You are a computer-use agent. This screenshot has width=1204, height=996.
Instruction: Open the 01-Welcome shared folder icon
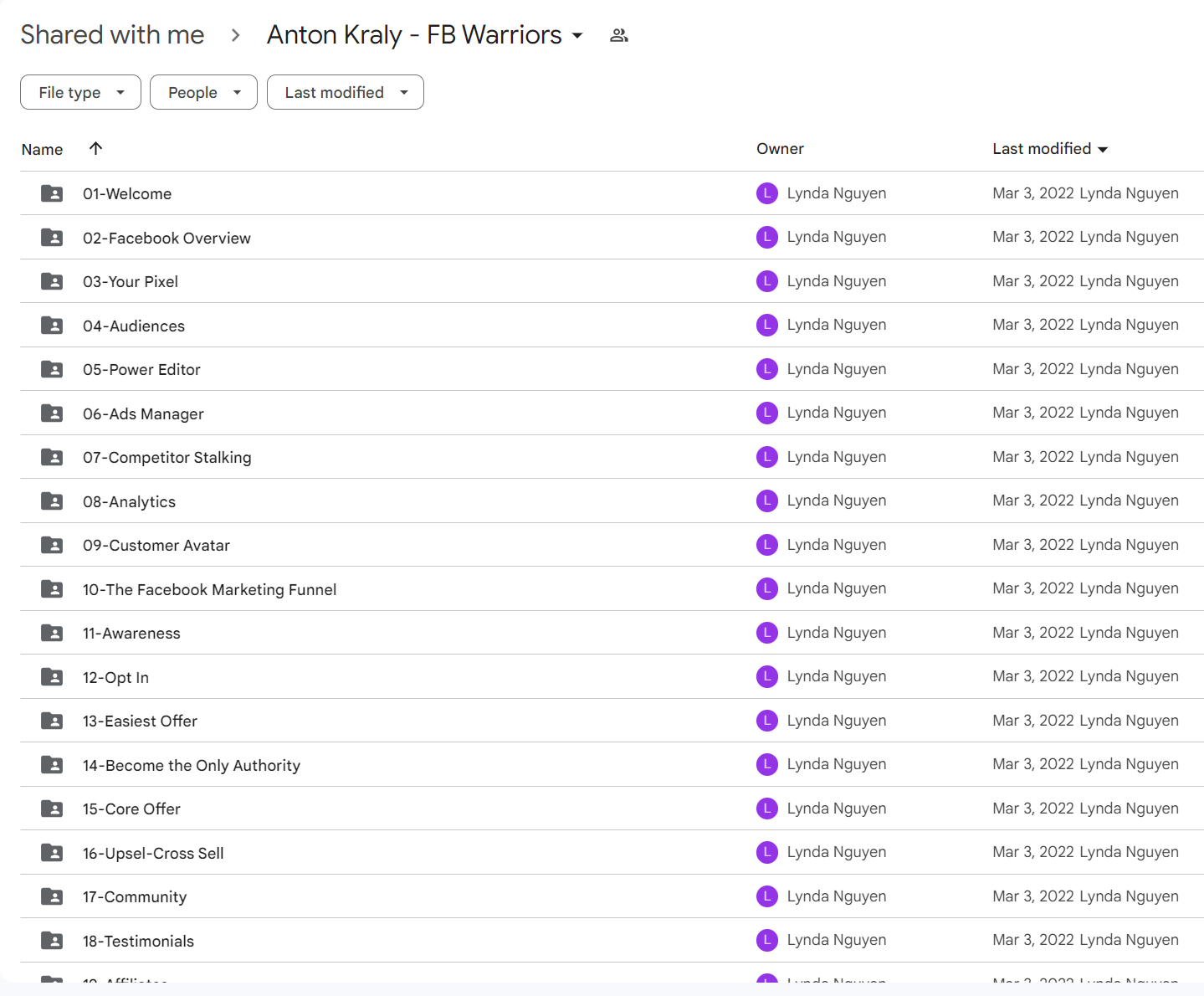tap(52, 193)
